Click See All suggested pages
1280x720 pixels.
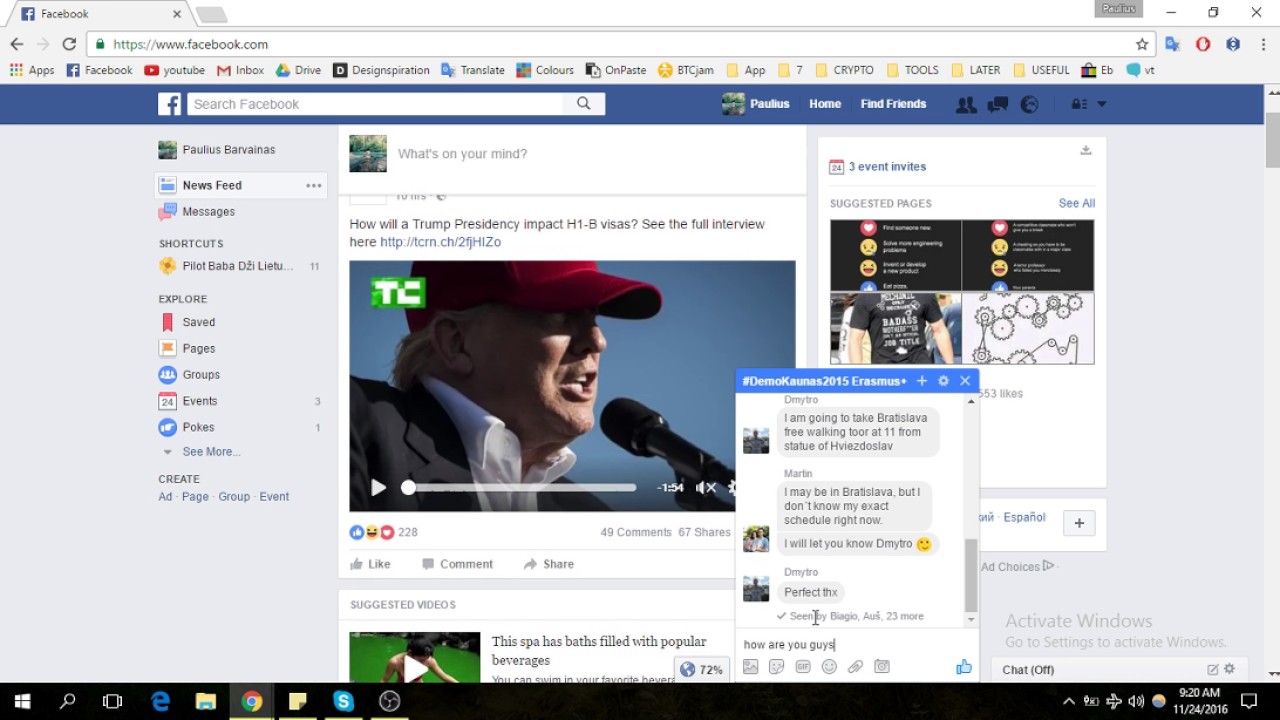pos(1077,203)
